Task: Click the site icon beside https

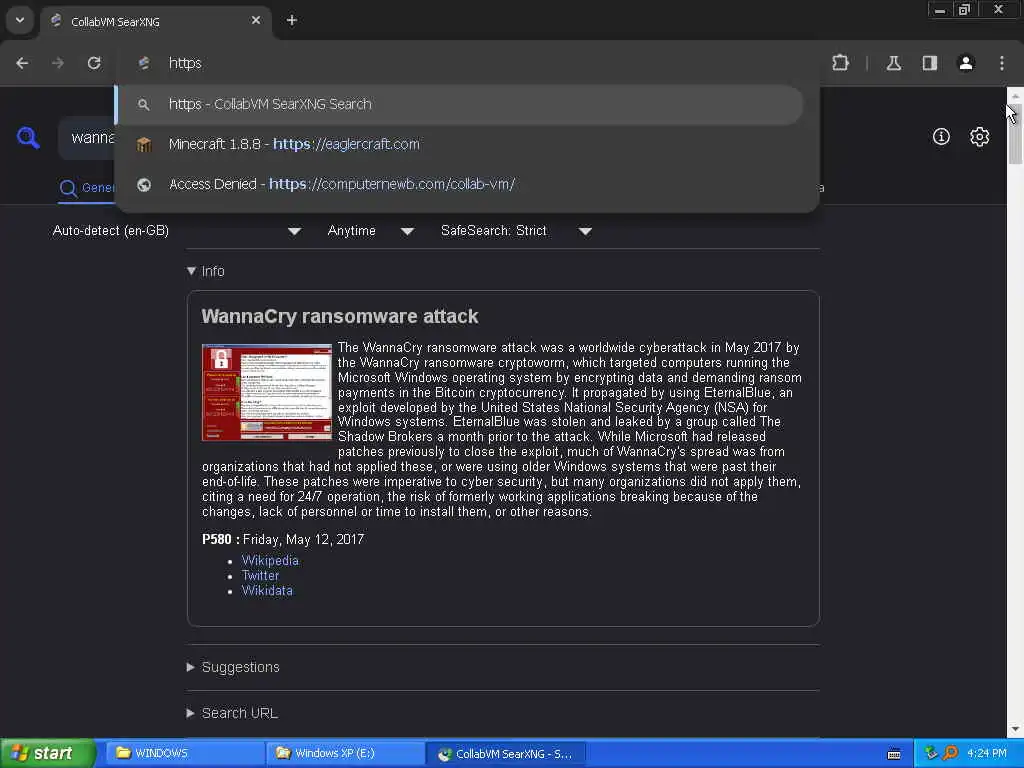Action: pyautogui.click(x=144, y=63)
